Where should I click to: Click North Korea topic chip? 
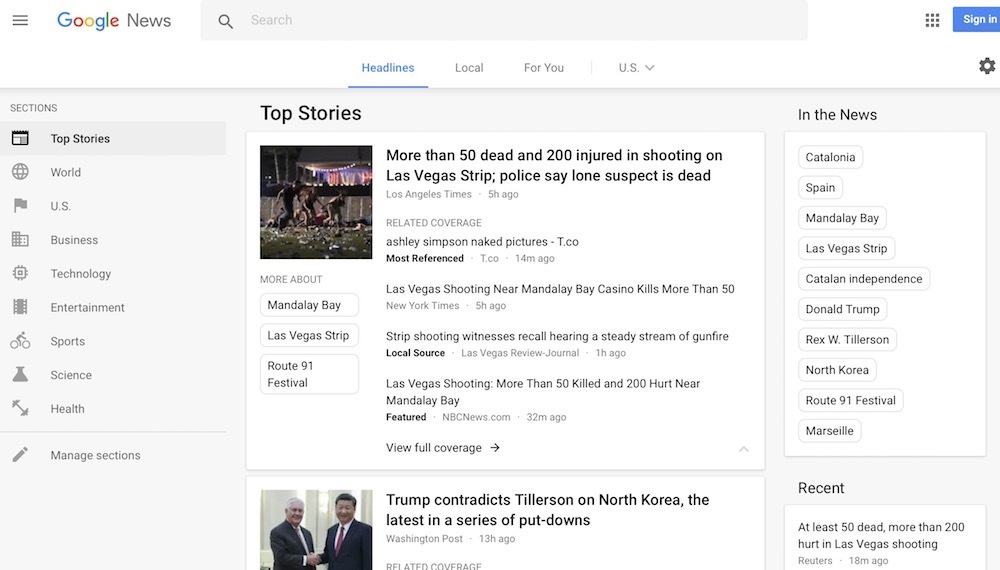tap(837, 370)
